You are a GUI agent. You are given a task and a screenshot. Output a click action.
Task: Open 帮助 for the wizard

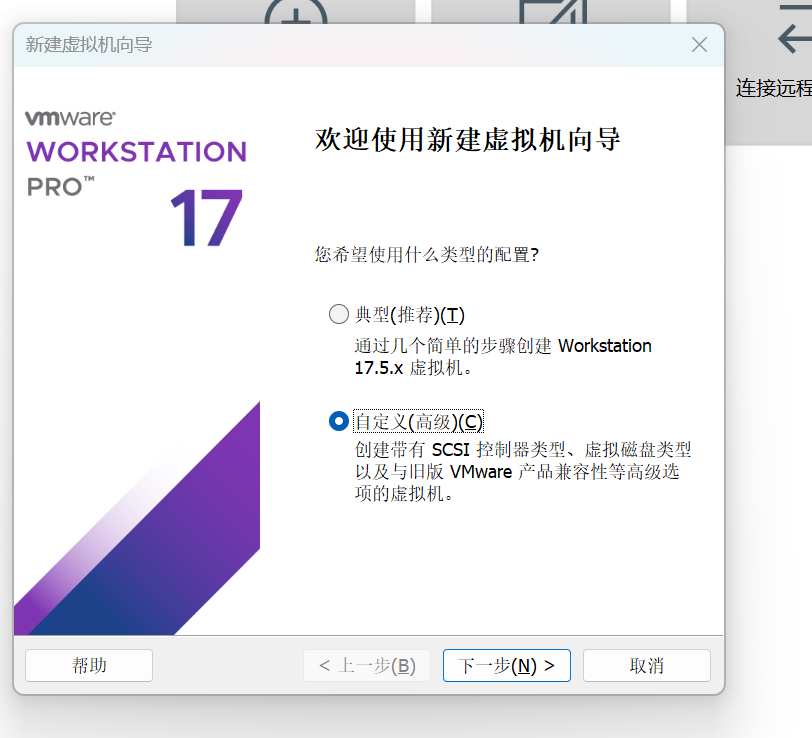89,665
